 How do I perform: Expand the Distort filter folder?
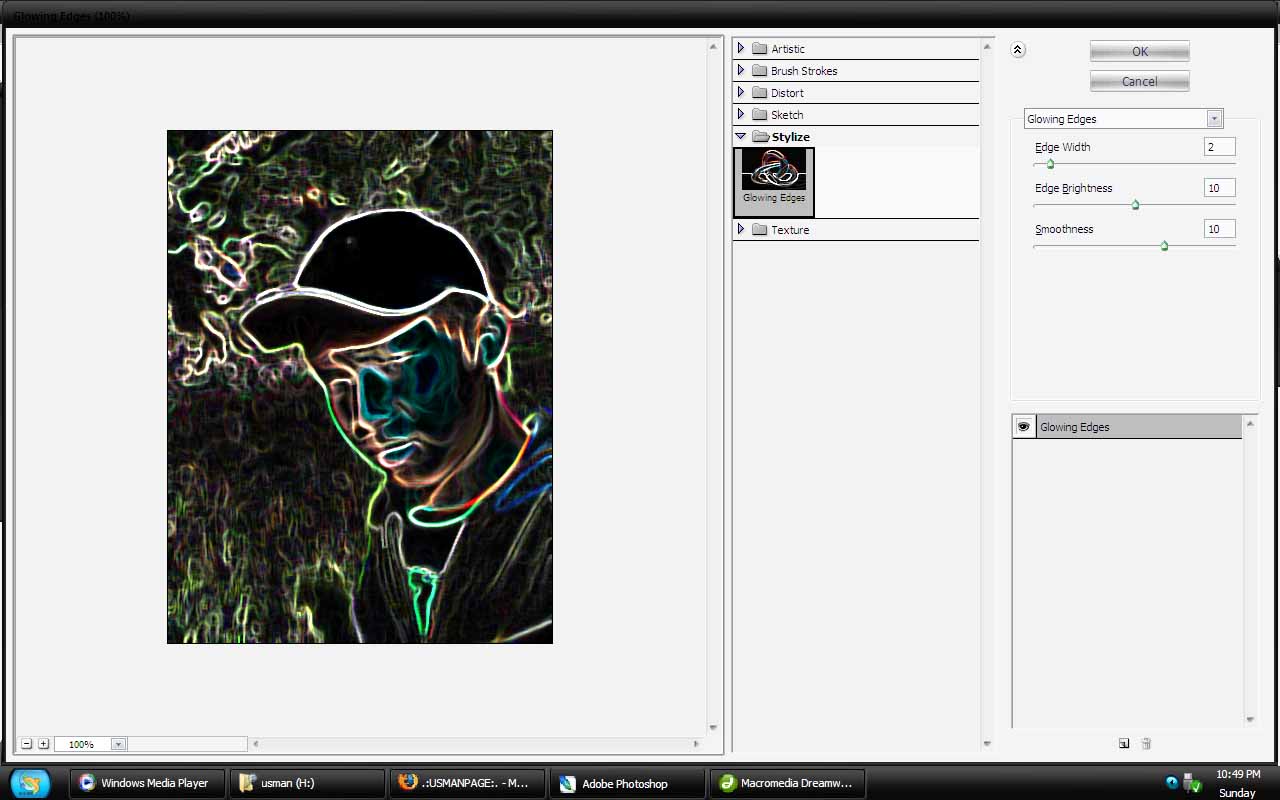(x=741, y=92)
